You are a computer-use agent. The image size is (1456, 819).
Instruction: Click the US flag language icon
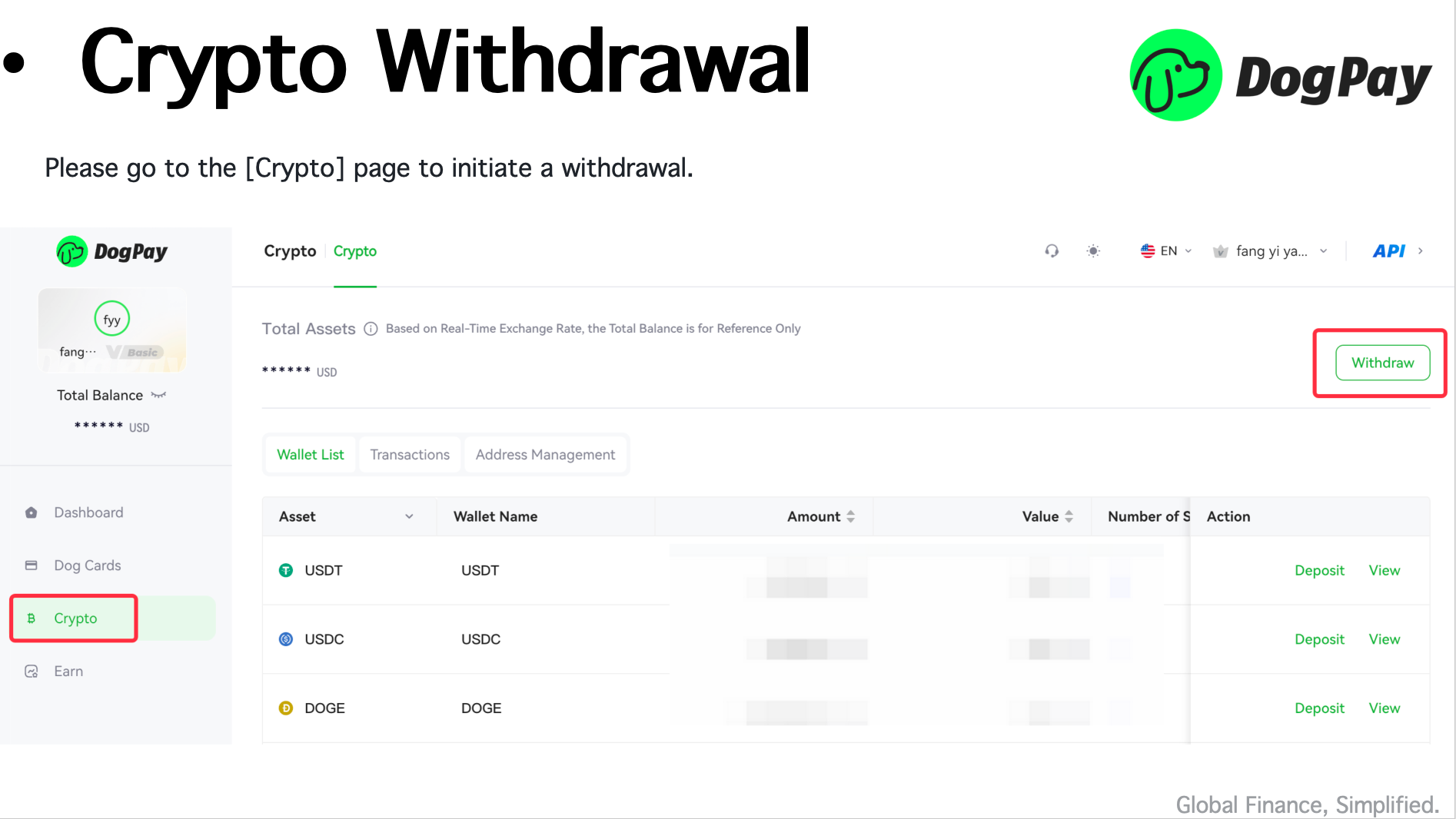(x=1148, y=251)
